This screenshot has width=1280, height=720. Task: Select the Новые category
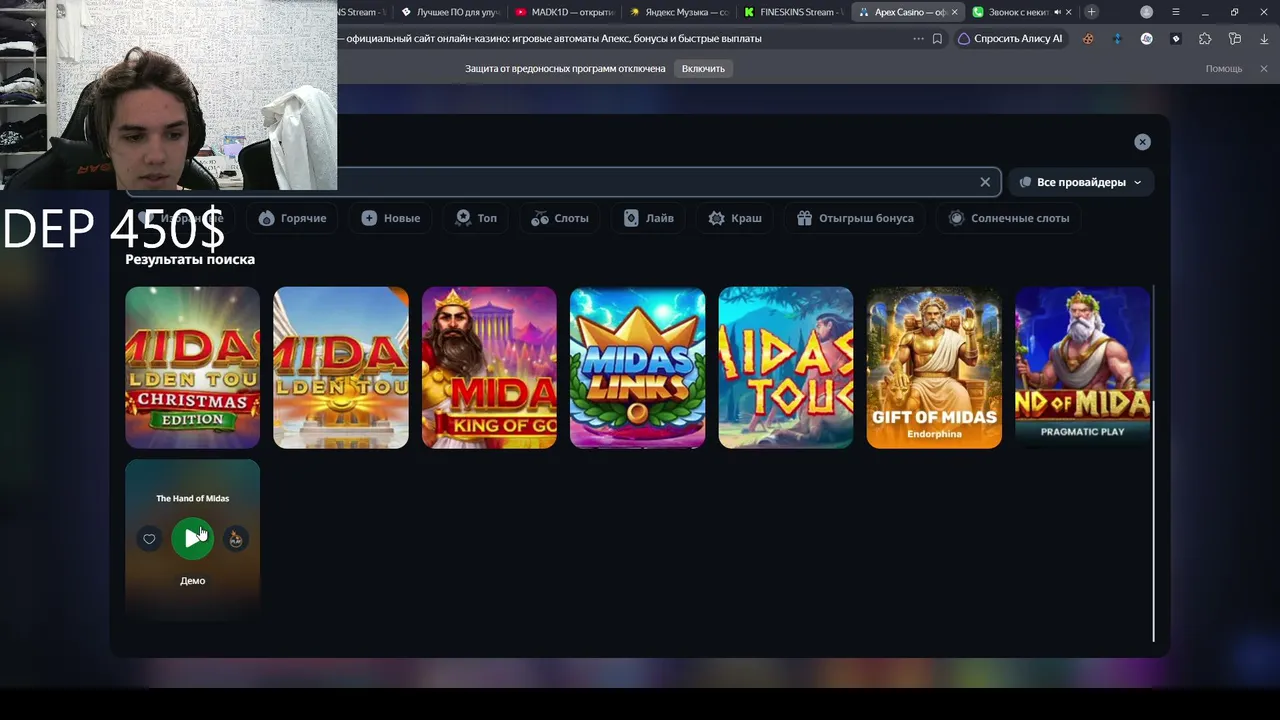[x=391, y=218]
